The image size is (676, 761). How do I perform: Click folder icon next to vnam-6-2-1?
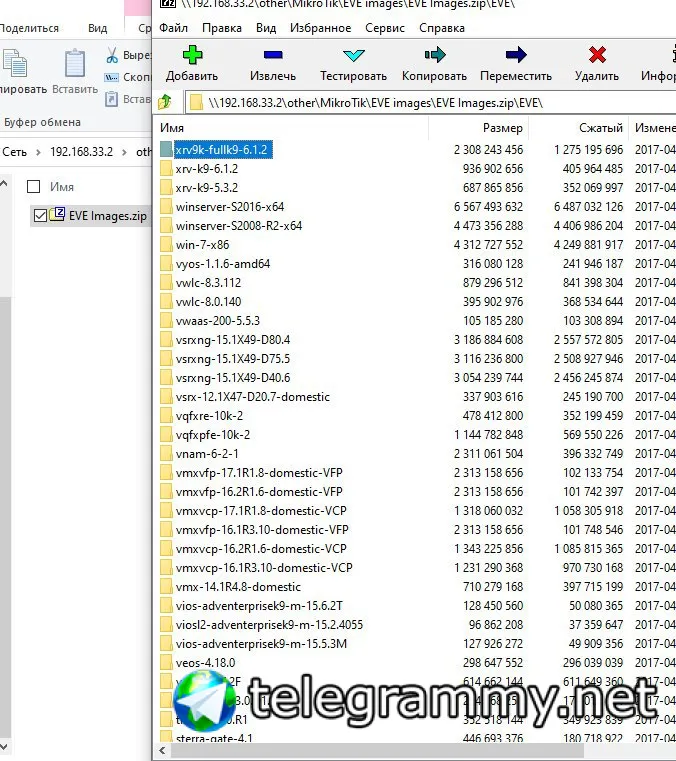pos(166,454)
